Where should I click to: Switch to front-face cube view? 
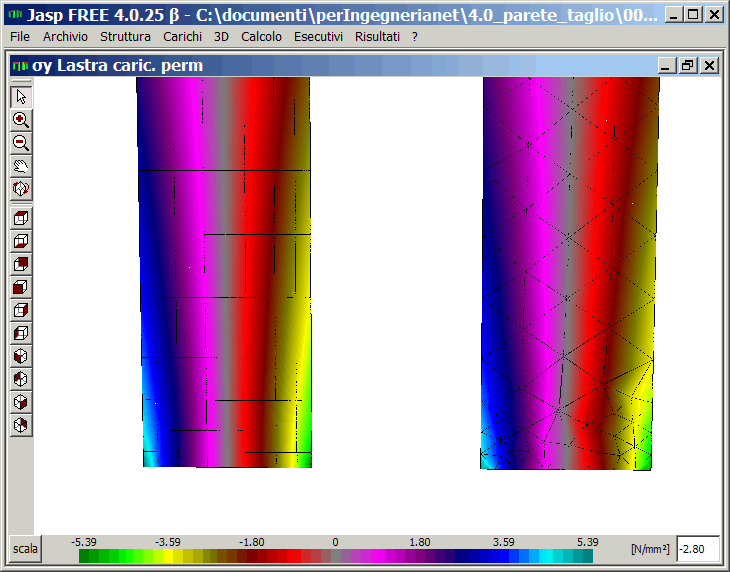pyautogui.click(x=21, y=287)
